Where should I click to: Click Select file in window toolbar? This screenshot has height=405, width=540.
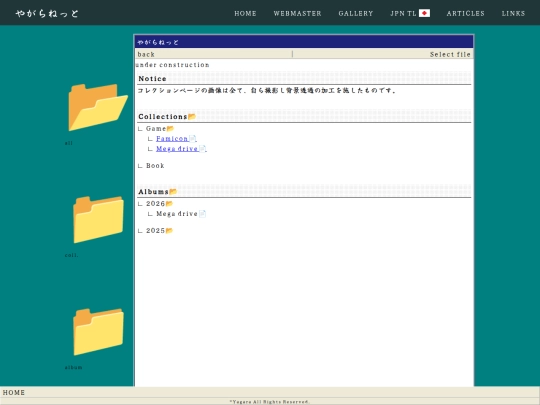[x=450, y=54]
